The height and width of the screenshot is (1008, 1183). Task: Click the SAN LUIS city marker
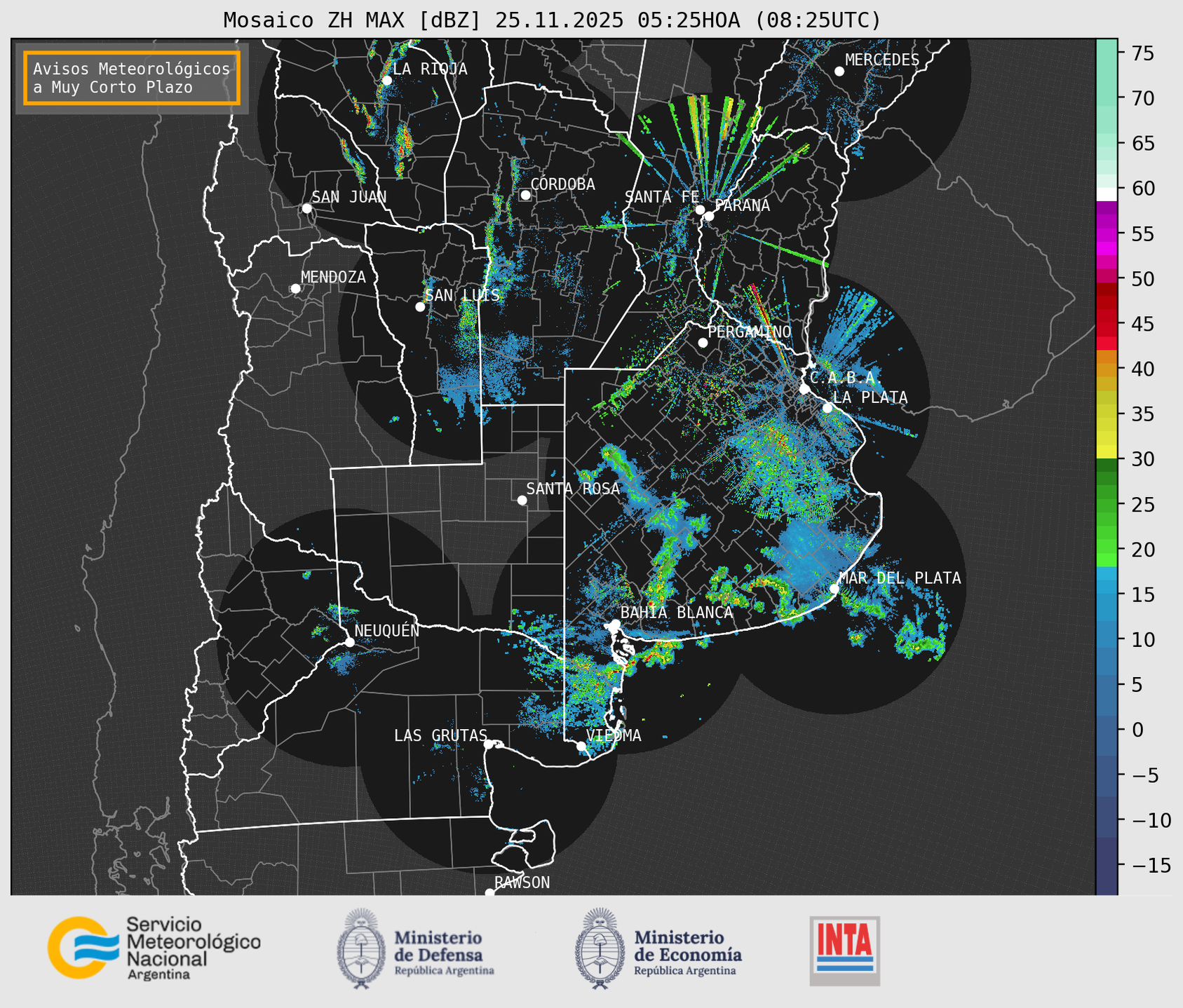420,307
